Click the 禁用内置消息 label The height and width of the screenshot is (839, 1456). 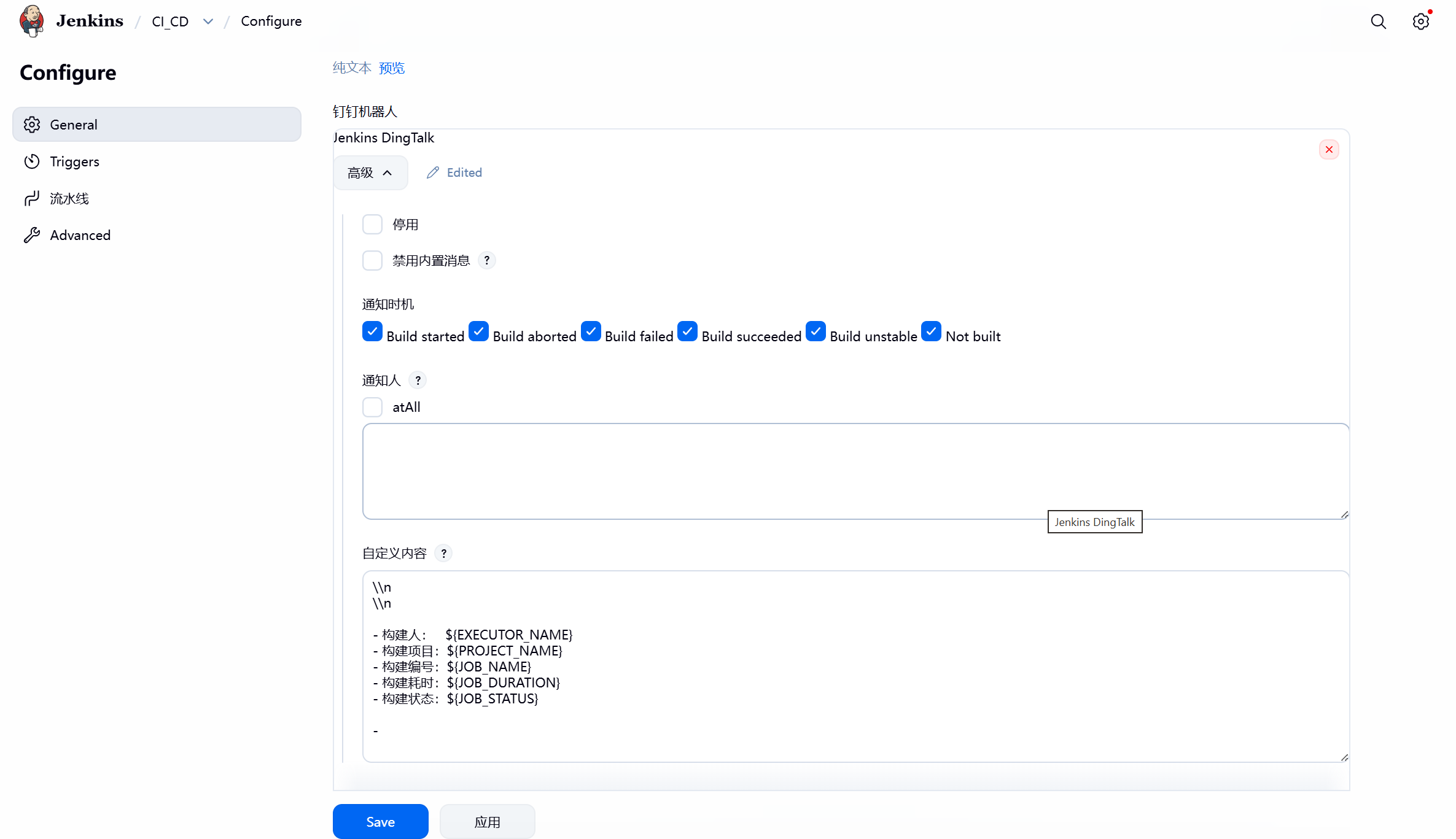(x=431, y=260)
